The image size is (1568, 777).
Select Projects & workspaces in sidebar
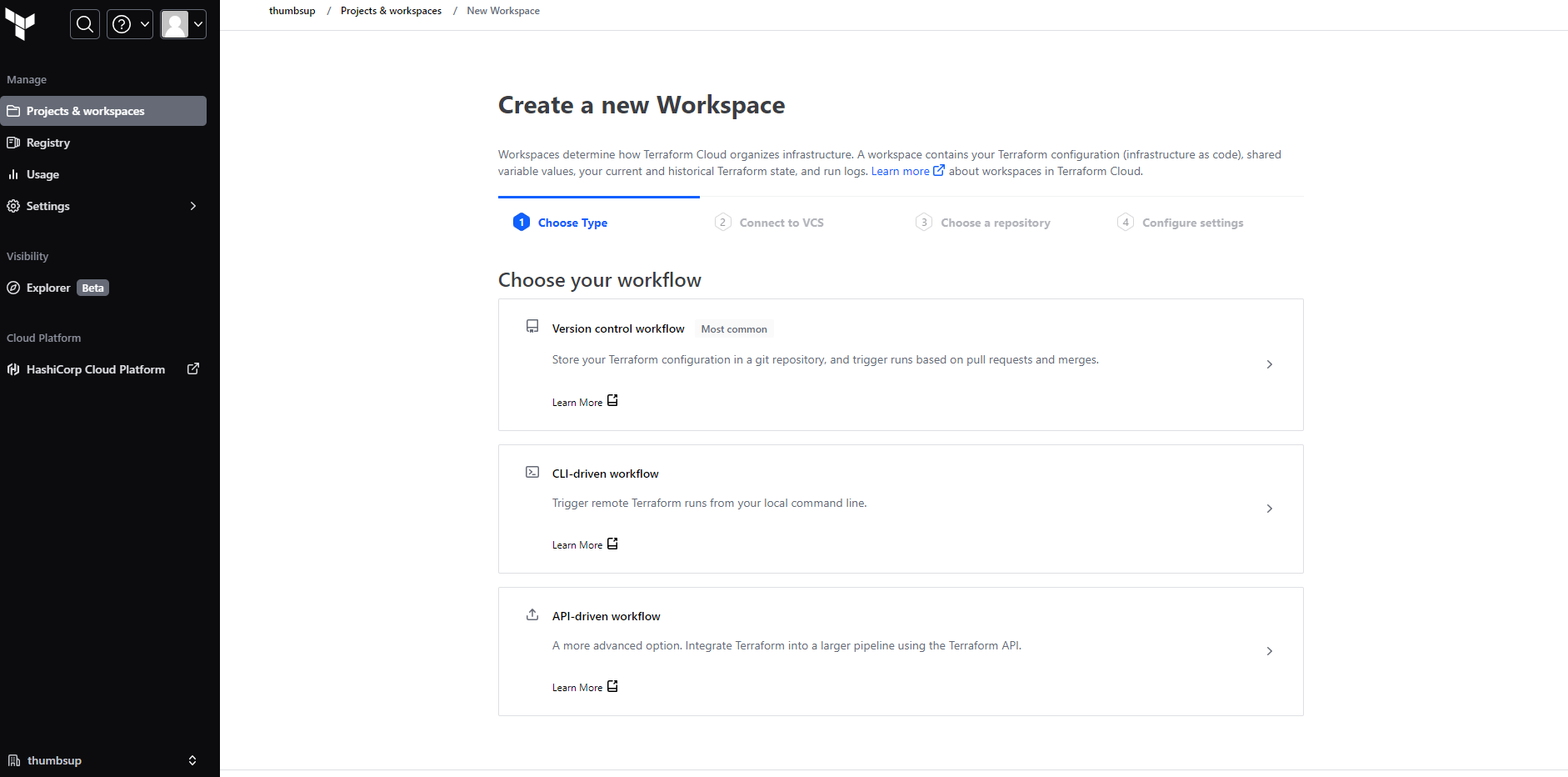coord(103,111)
